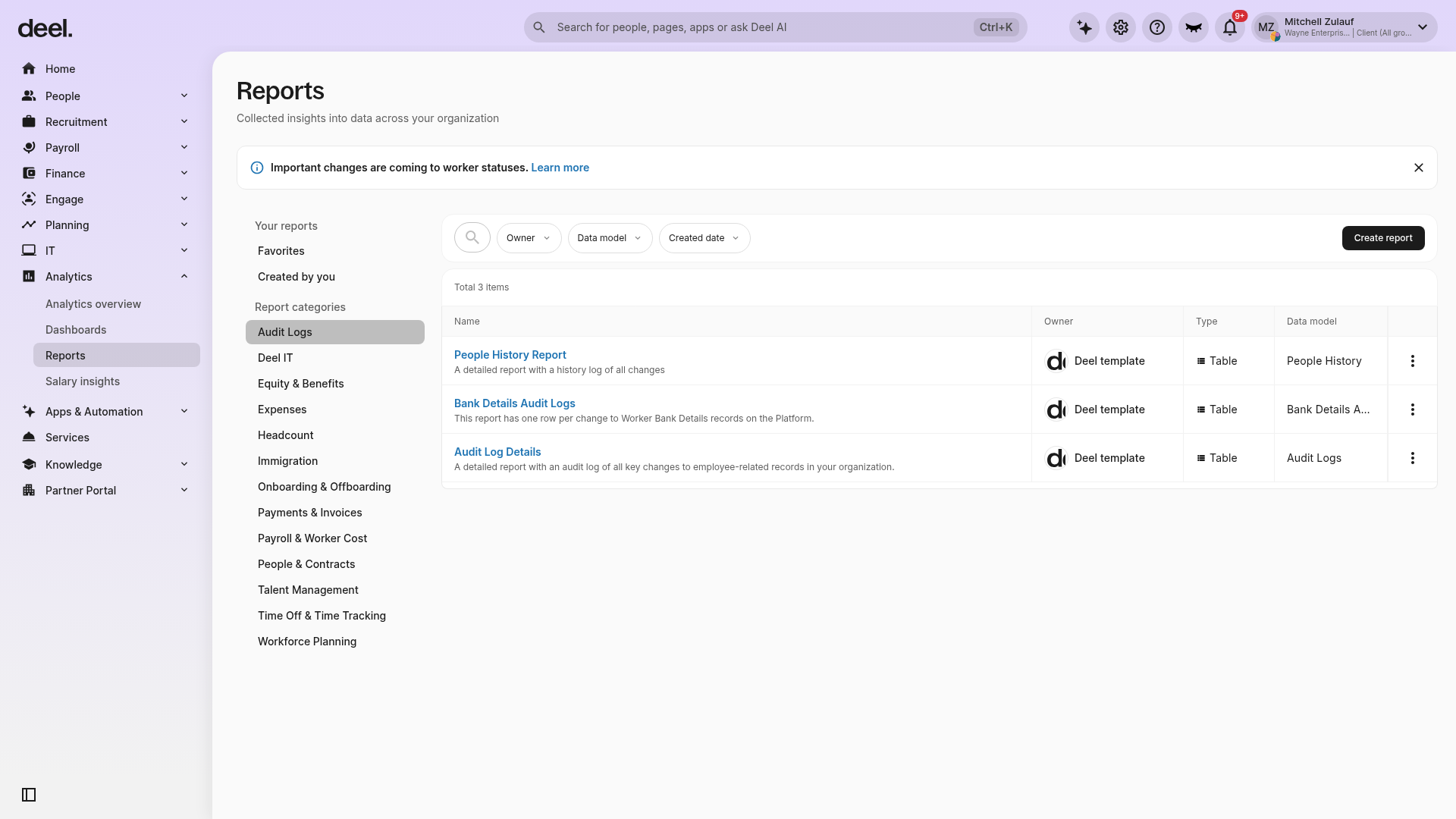1456x819 pixels.
Task: Click the Create report button
Action: point(1383,238)
